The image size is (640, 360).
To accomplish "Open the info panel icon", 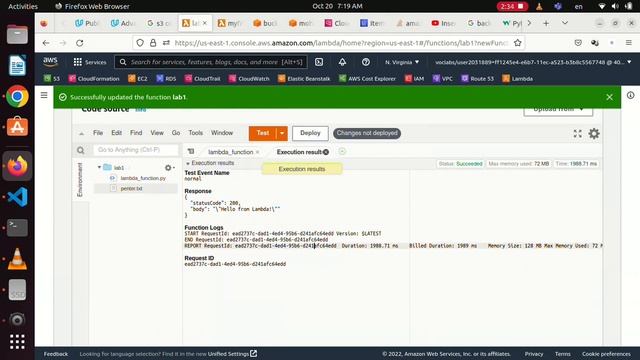I will (631, 95).
